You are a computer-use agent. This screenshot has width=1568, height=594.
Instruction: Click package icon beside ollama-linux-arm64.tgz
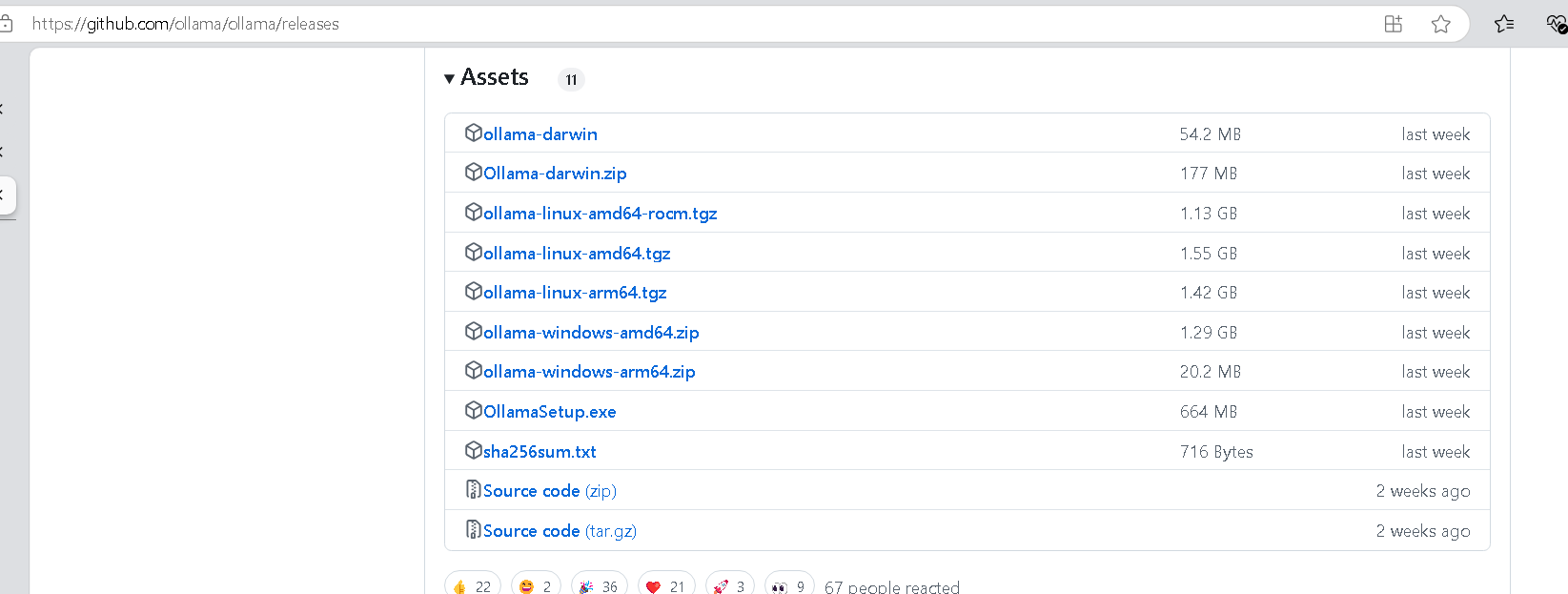473,291
